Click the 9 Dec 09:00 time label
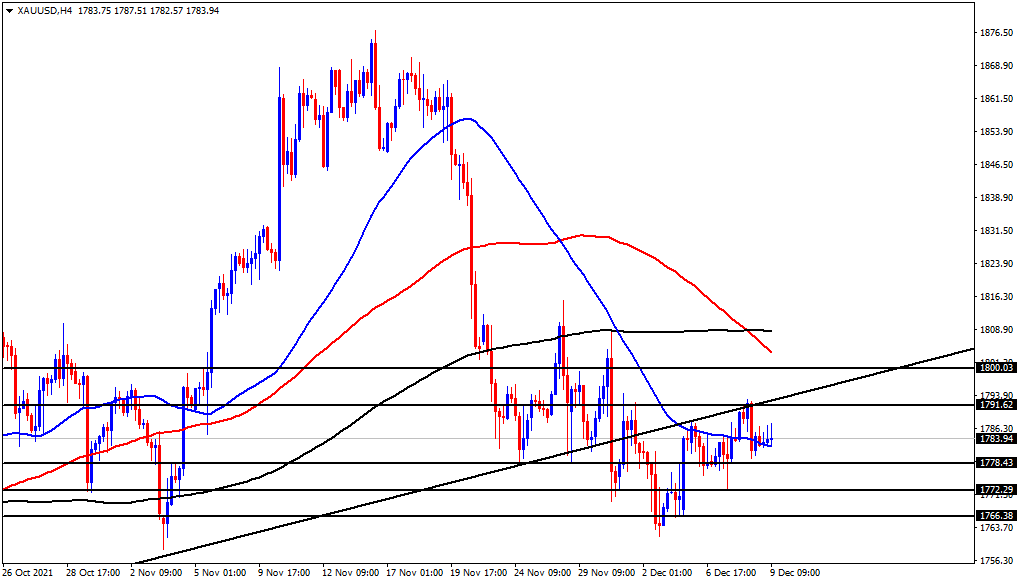Image resolution: width=1020 pixels, height=584 pixels. (795, 573)
